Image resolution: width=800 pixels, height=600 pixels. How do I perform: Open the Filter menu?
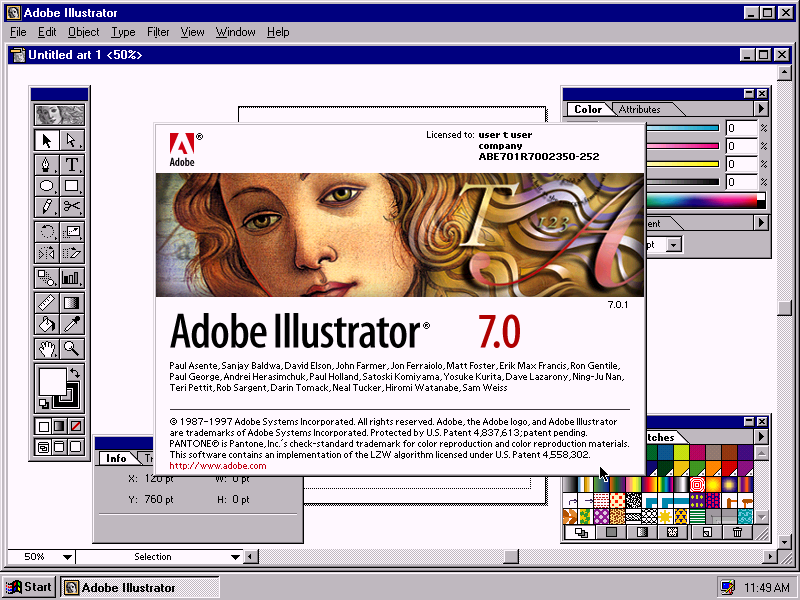click(158, 32)
